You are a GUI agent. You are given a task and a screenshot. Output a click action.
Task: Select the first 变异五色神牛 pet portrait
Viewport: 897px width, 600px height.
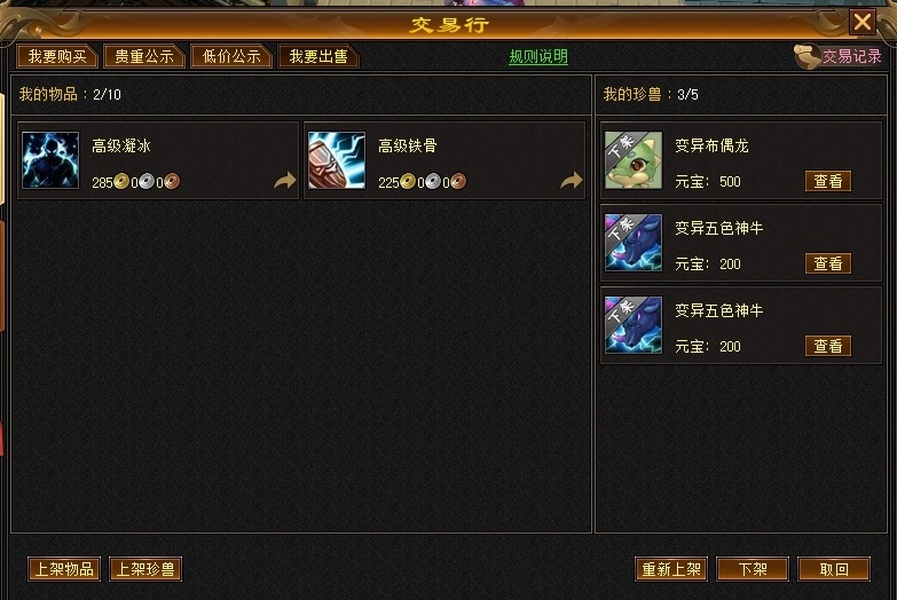pos(634,243)
